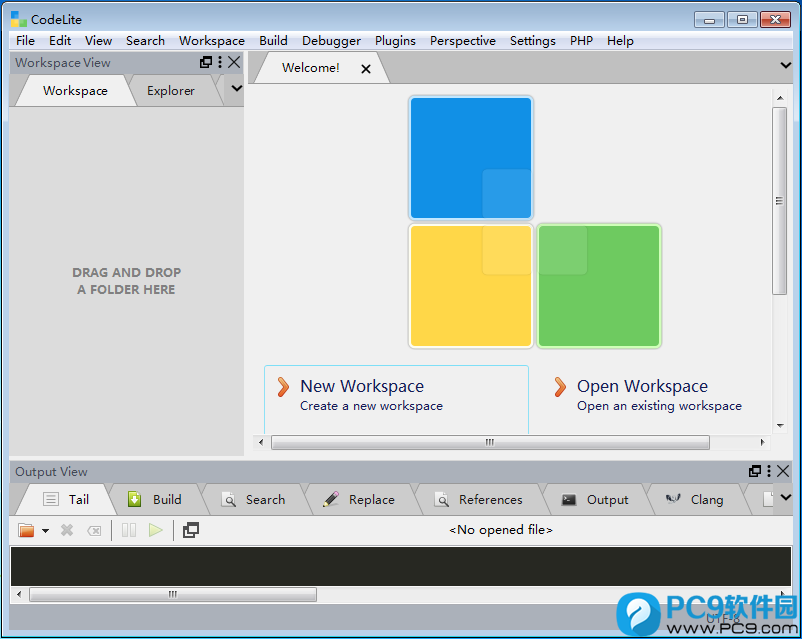Select the Welcome! editor tab
Image resolution: width=802 pixels, height=639 pixels.
[310, 68]
